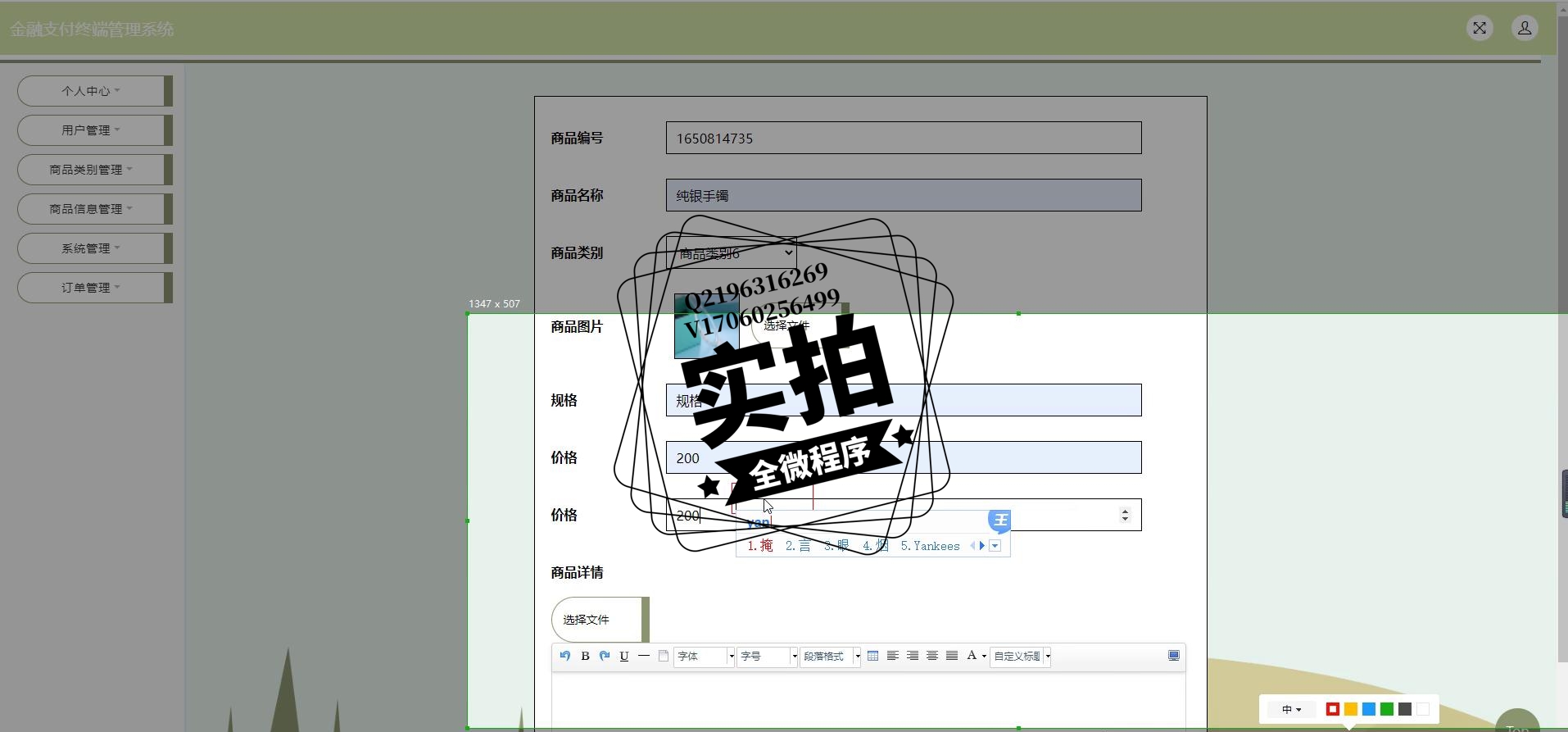Viewport: 1568px width, 732px height.
Task: Click the 规格 input field
Action: [904, 400]
